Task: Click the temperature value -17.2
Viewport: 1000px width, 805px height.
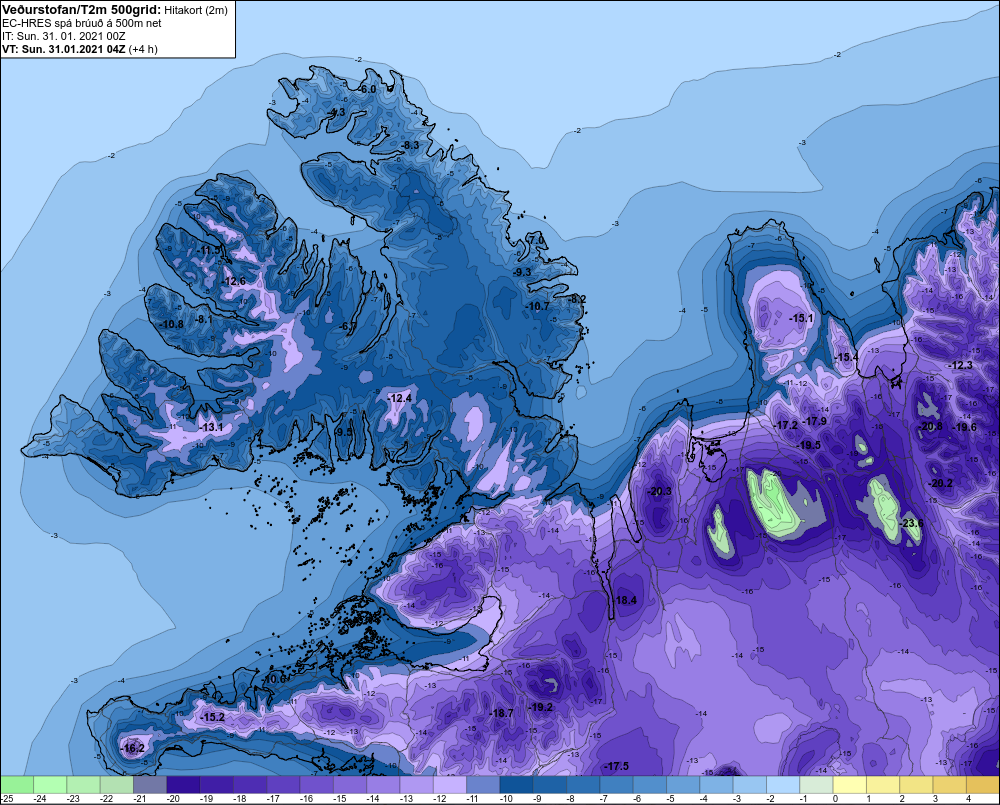Action: [786, 425]
